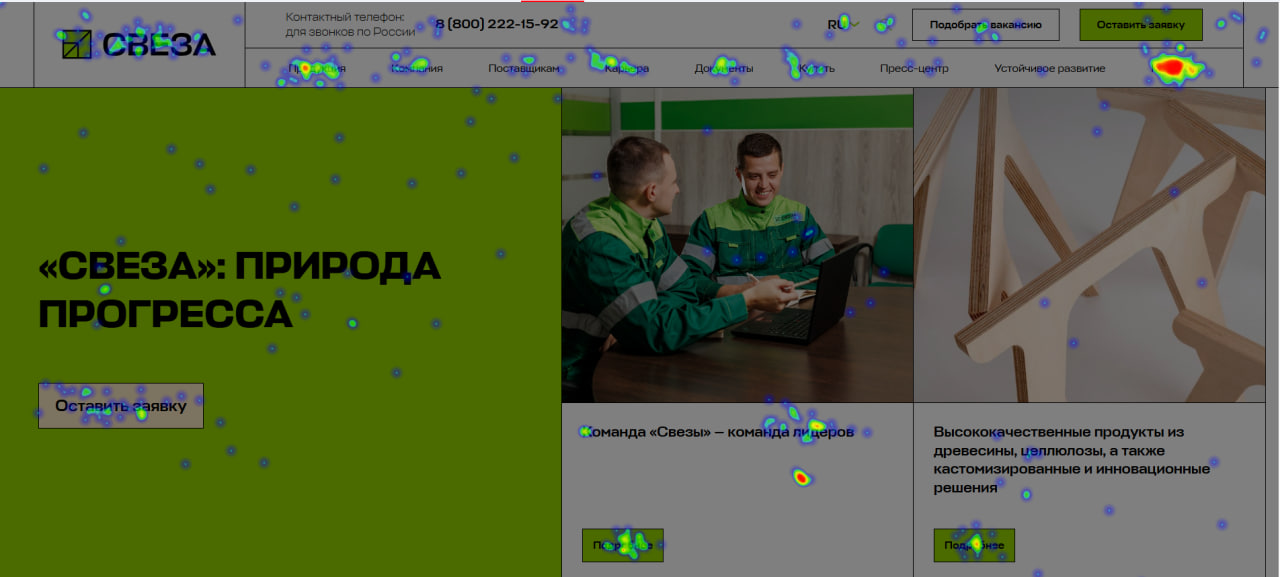Open the Карьера menu item
The height and width of the screenshot is (577, 1280).
[x=627, y=69]
